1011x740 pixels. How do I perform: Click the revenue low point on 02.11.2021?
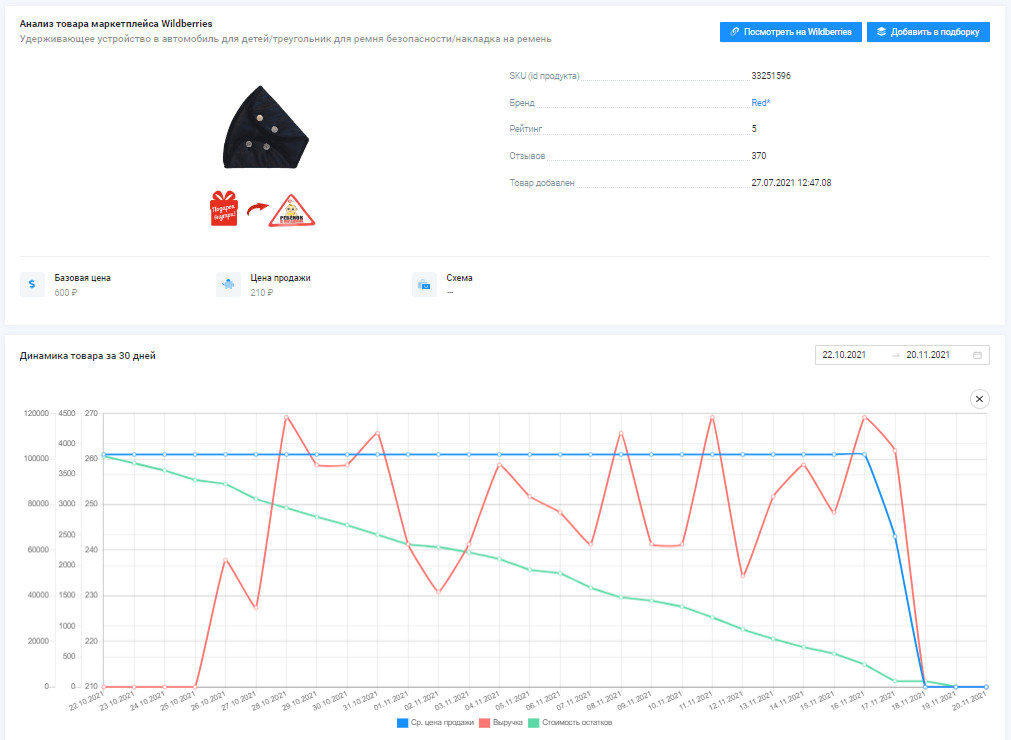[438, 592]
